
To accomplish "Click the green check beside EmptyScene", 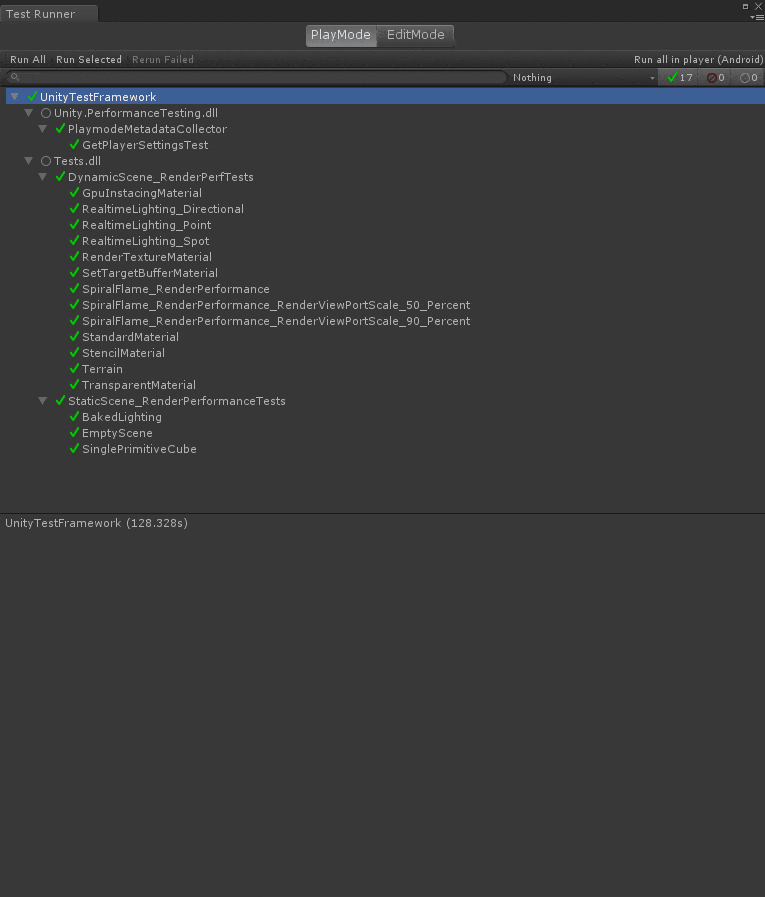I will click(x=74, y=432).
